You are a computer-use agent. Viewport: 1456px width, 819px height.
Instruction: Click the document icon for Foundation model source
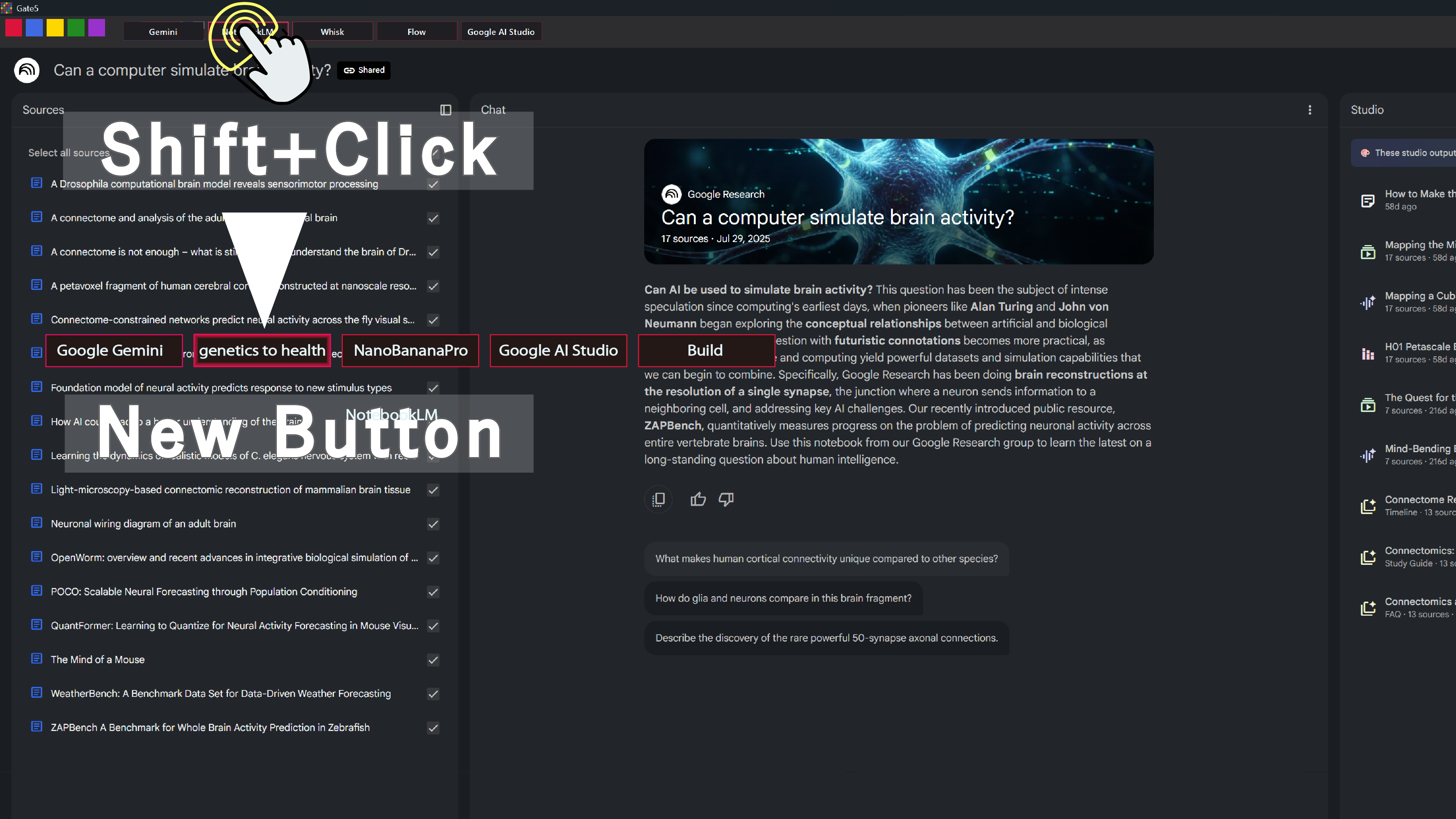click(37, 387)
